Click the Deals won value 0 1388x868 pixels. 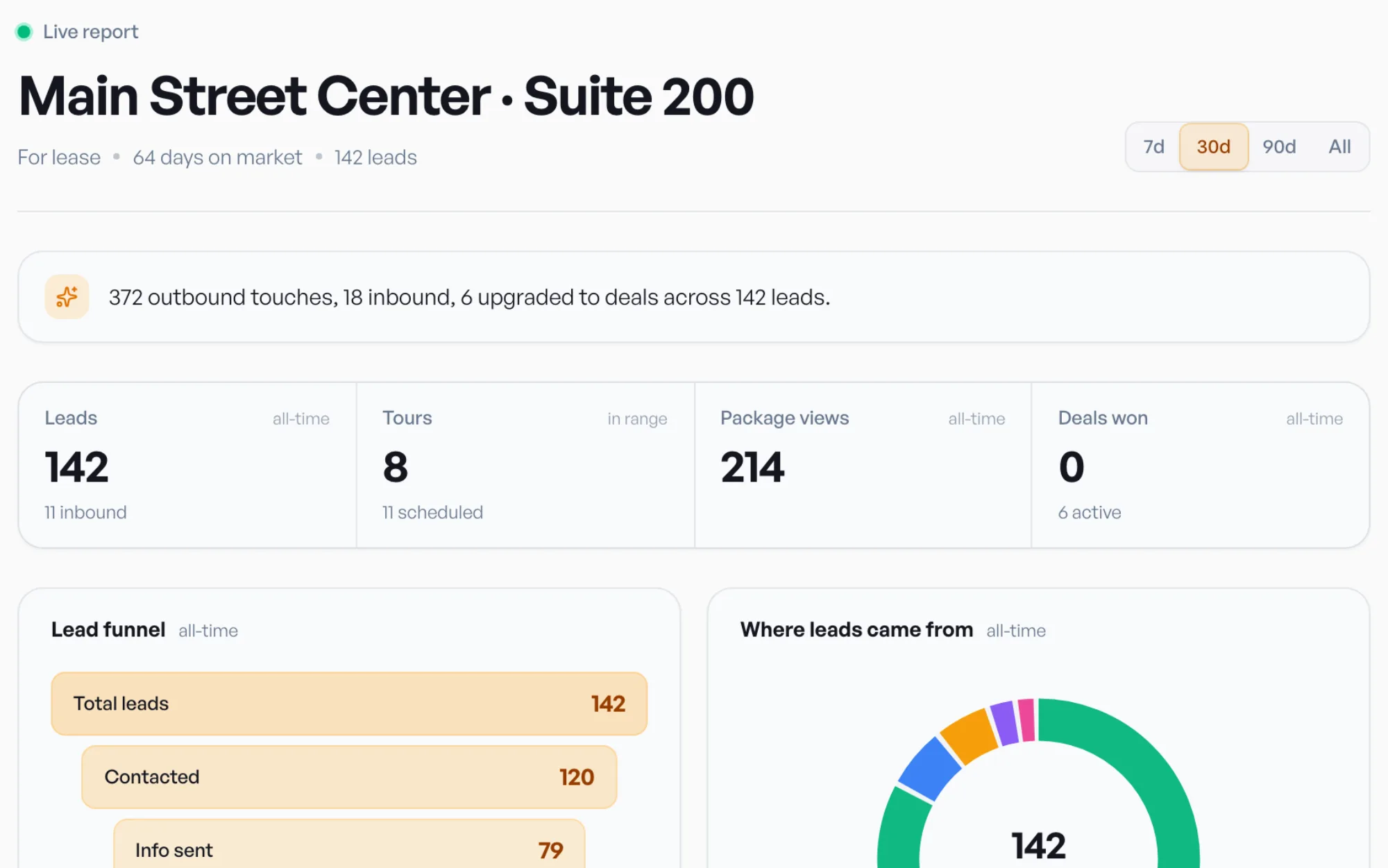coord(1072,467)
